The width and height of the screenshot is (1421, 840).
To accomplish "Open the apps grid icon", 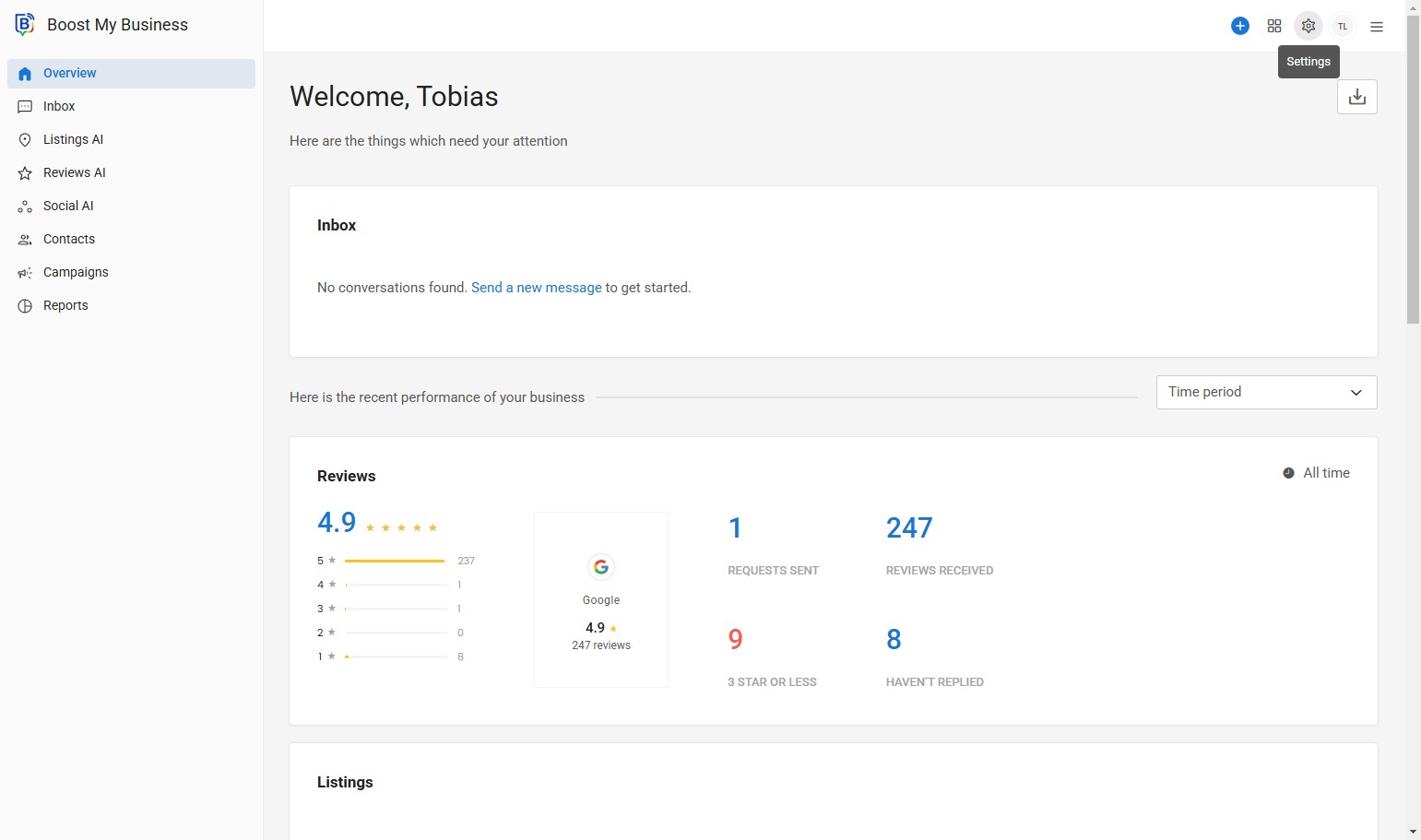I will [x=1274, y=26].
